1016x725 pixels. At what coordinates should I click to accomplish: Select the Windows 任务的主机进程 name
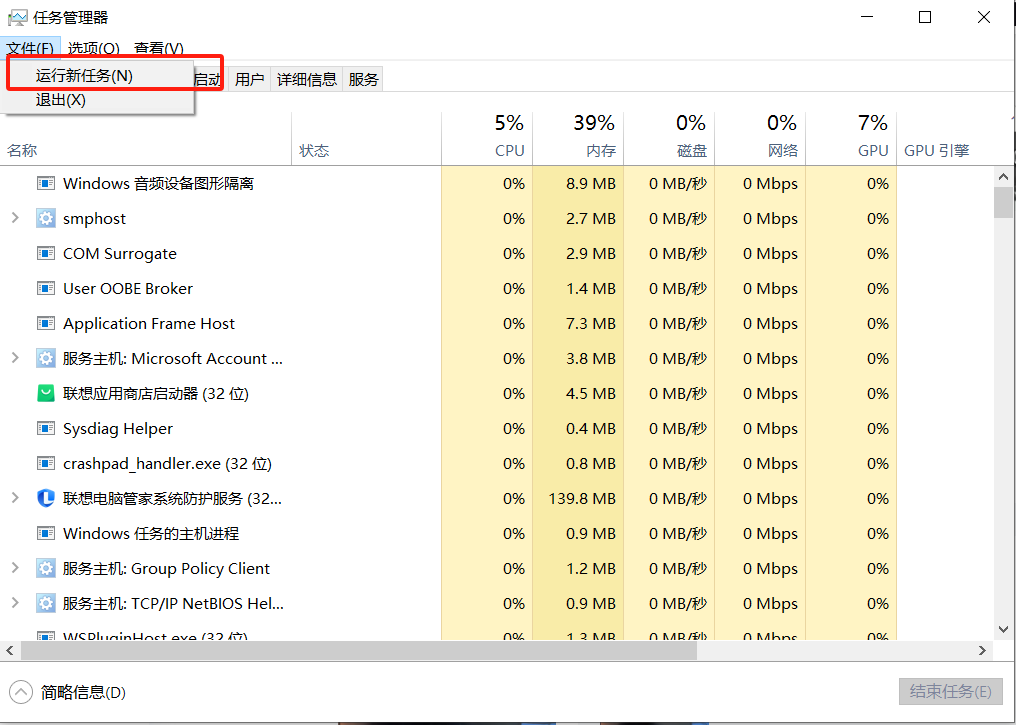[151, 533]
